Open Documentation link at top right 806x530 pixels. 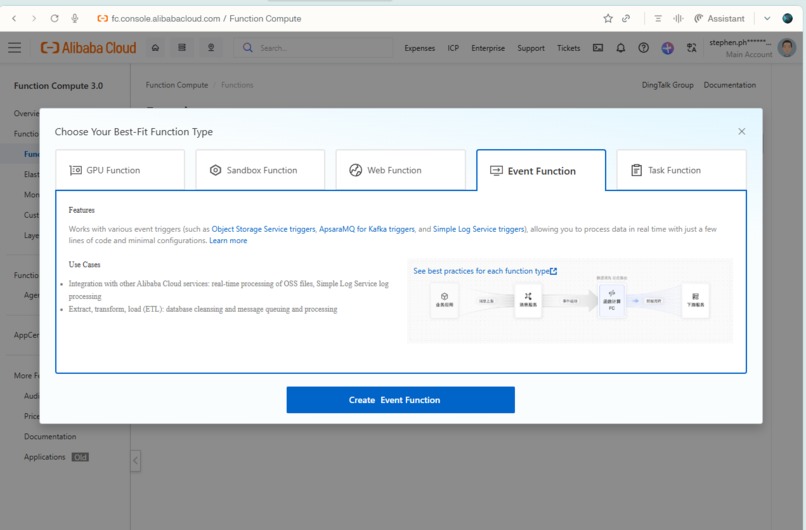pos(729,85)
